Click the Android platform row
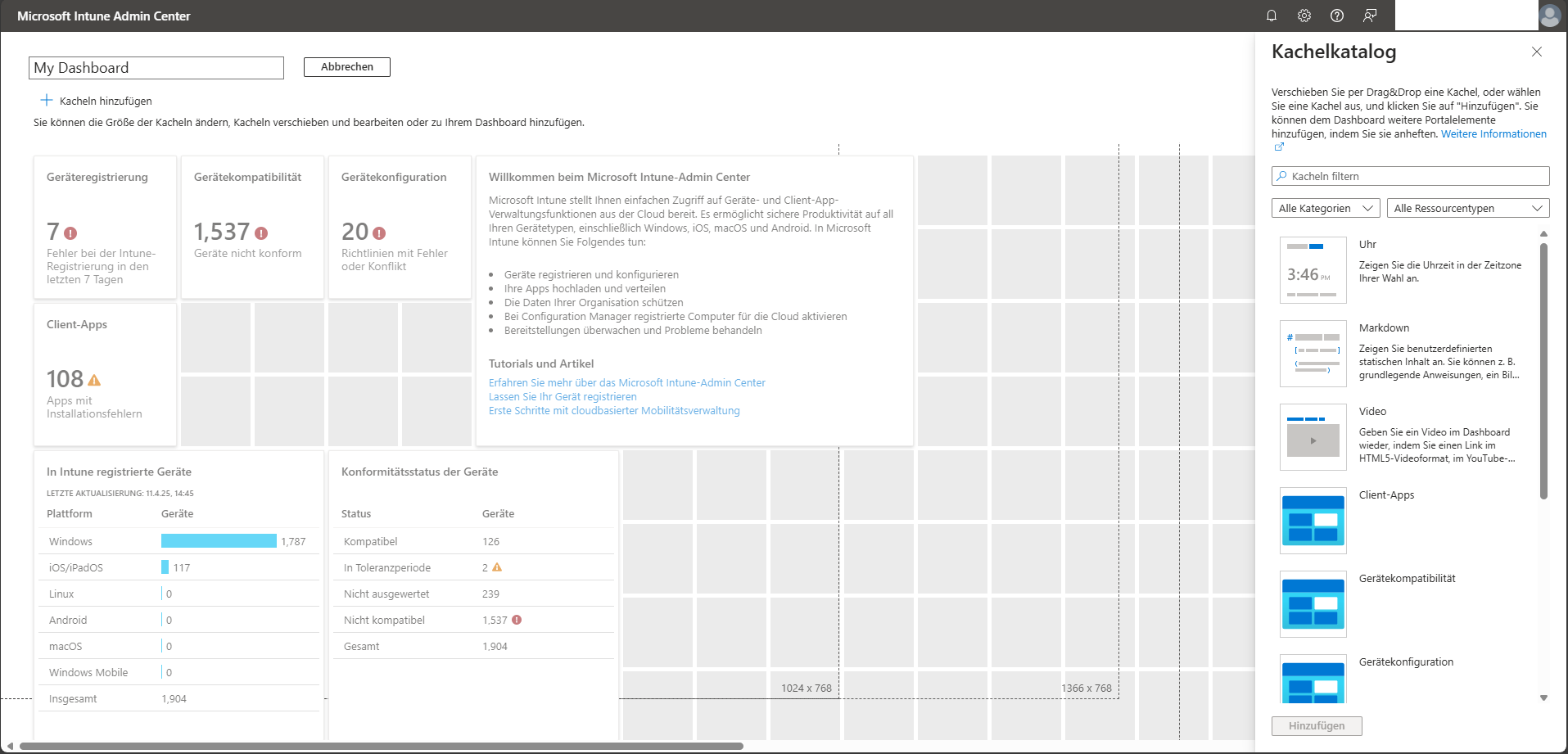1568x754 pixels. 179,620
